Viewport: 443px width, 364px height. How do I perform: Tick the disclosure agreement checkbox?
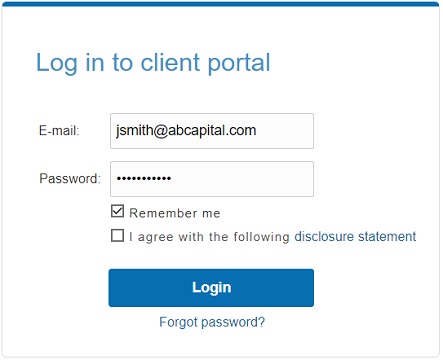click(x=117, y=235)
